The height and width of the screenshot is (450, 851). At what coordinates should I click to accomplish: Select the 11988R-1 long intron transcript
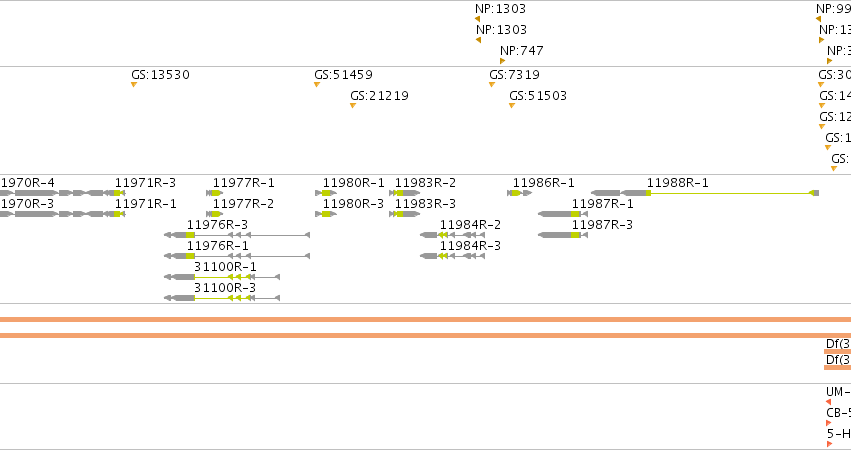pyautogui.click(x=705, y=193)
